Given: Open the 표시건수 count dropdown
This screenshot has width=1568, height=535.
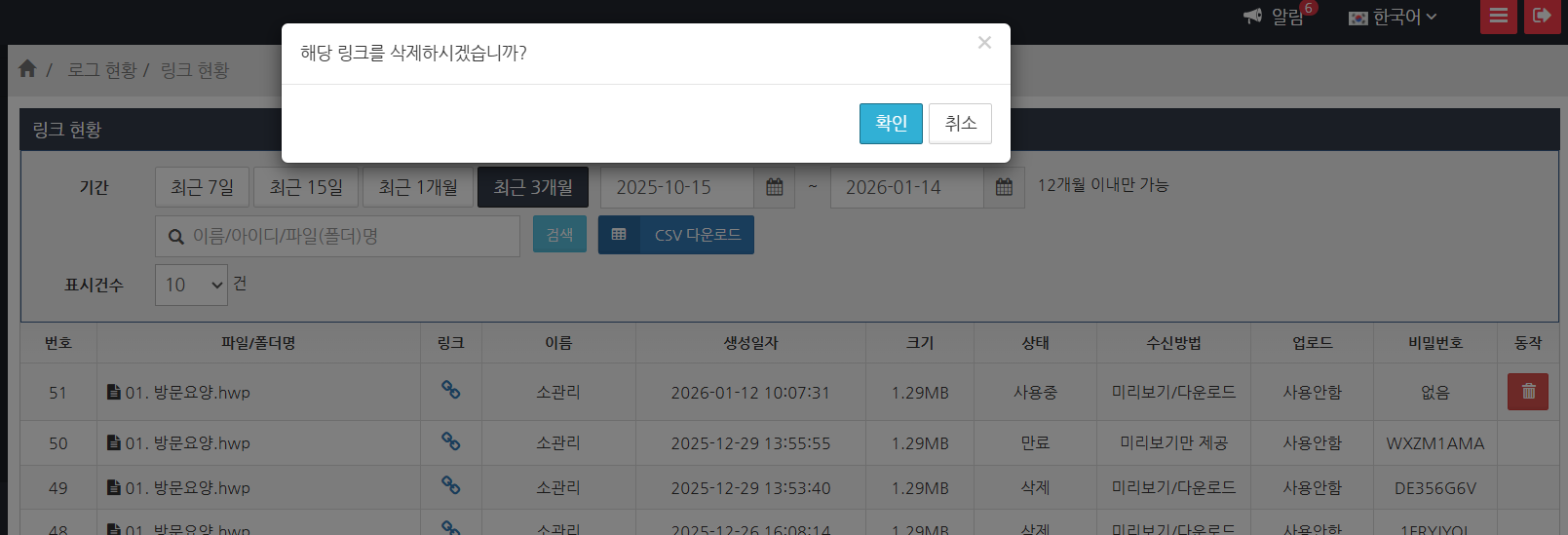Looking at the screenshot, I should coord(191,285).
